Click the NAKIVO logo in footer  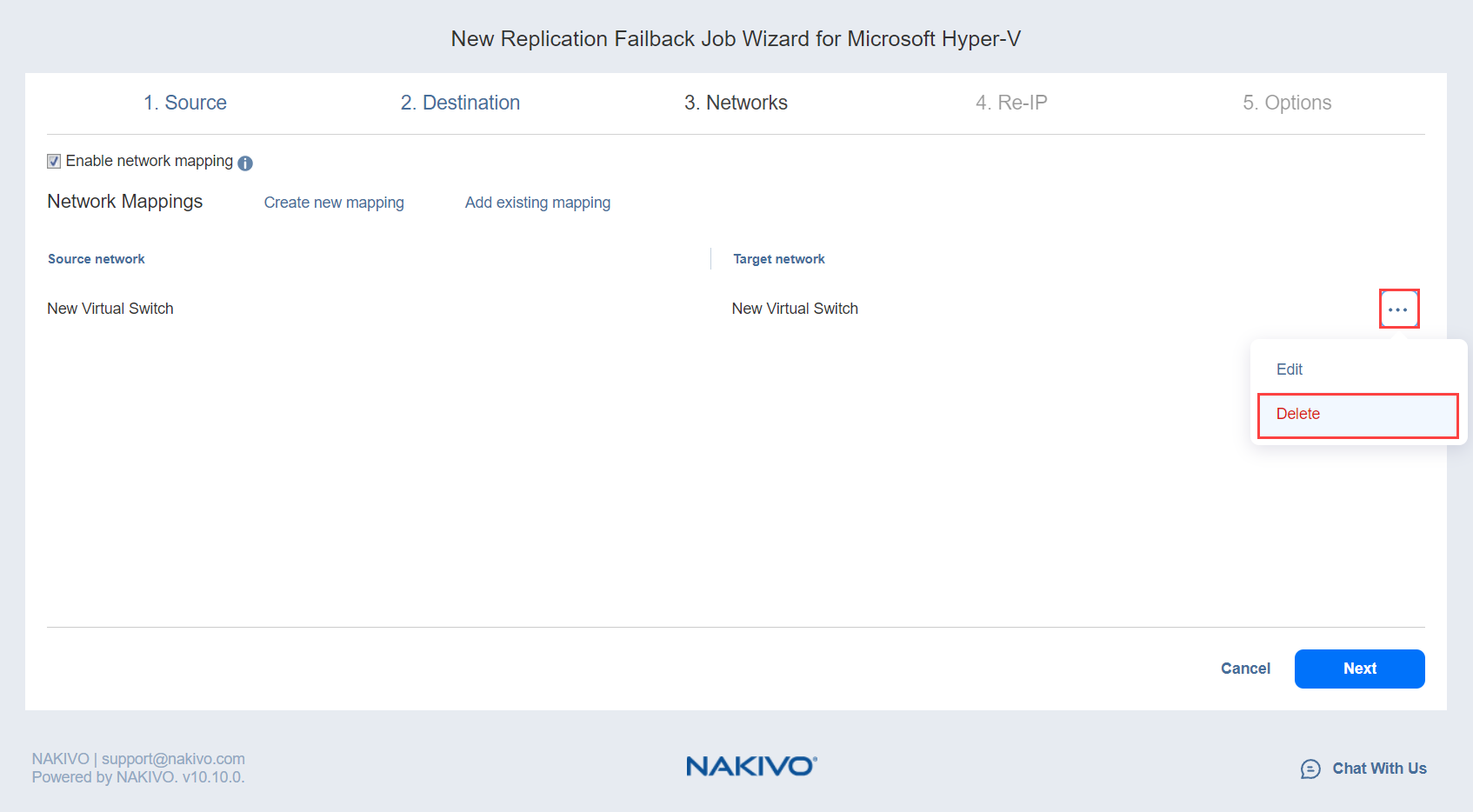pyautogui.click(x=751, y=766)
